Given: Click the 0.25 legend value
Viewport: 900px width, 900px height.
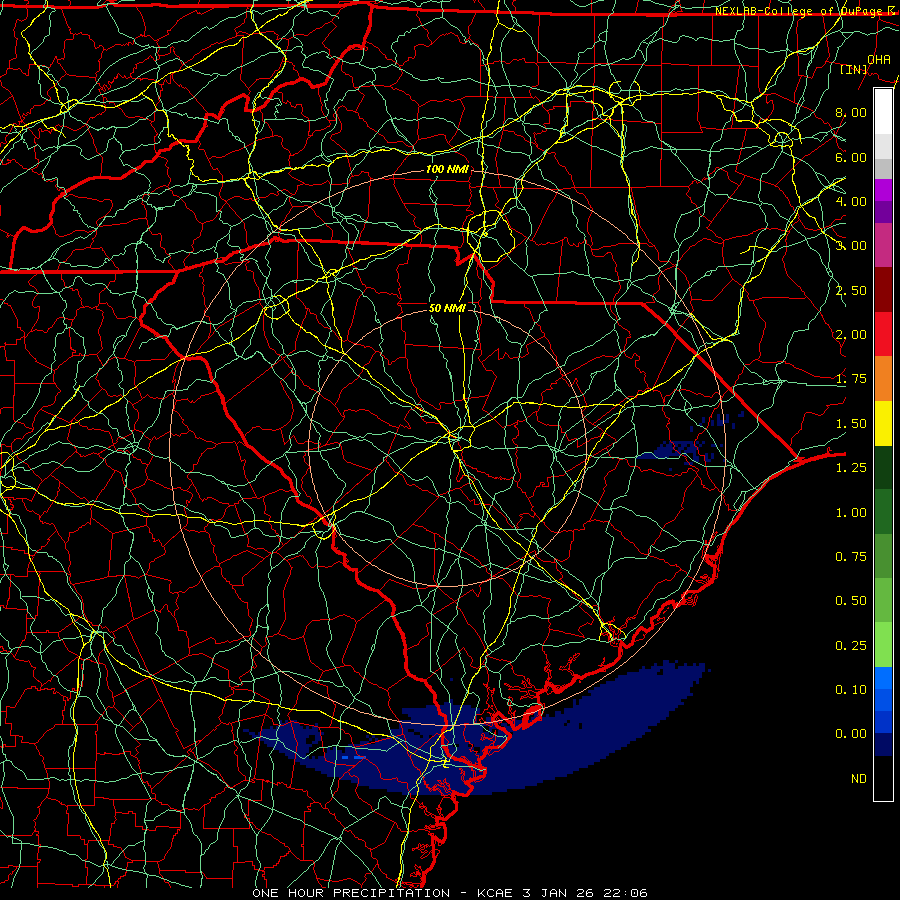Looking at the screenshot, I should pos(851,646).
